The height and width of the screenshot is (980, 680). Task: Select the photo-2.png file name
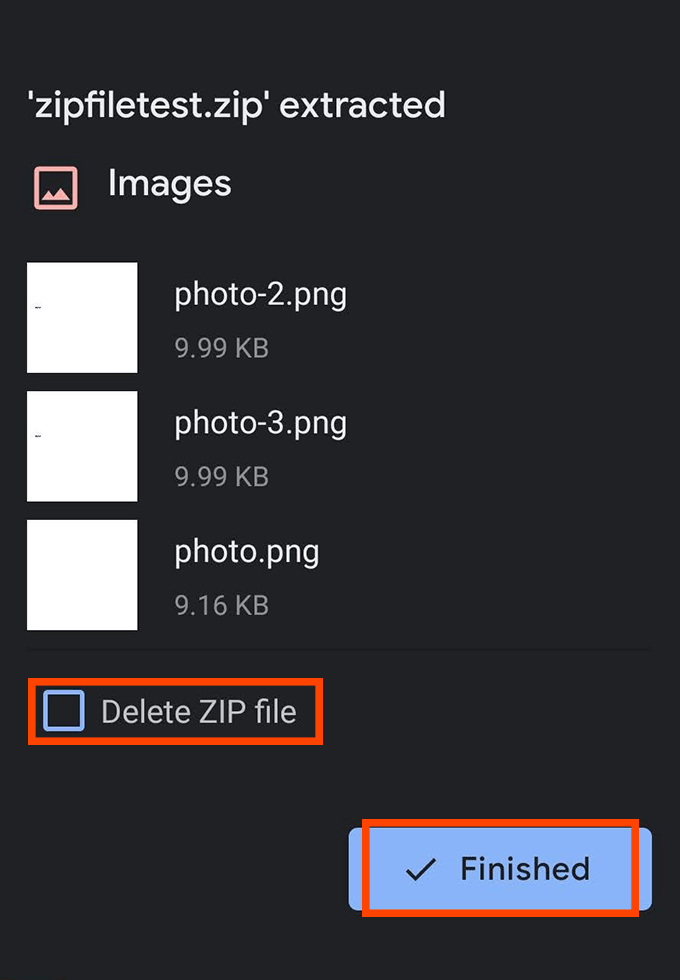(261, 294)
